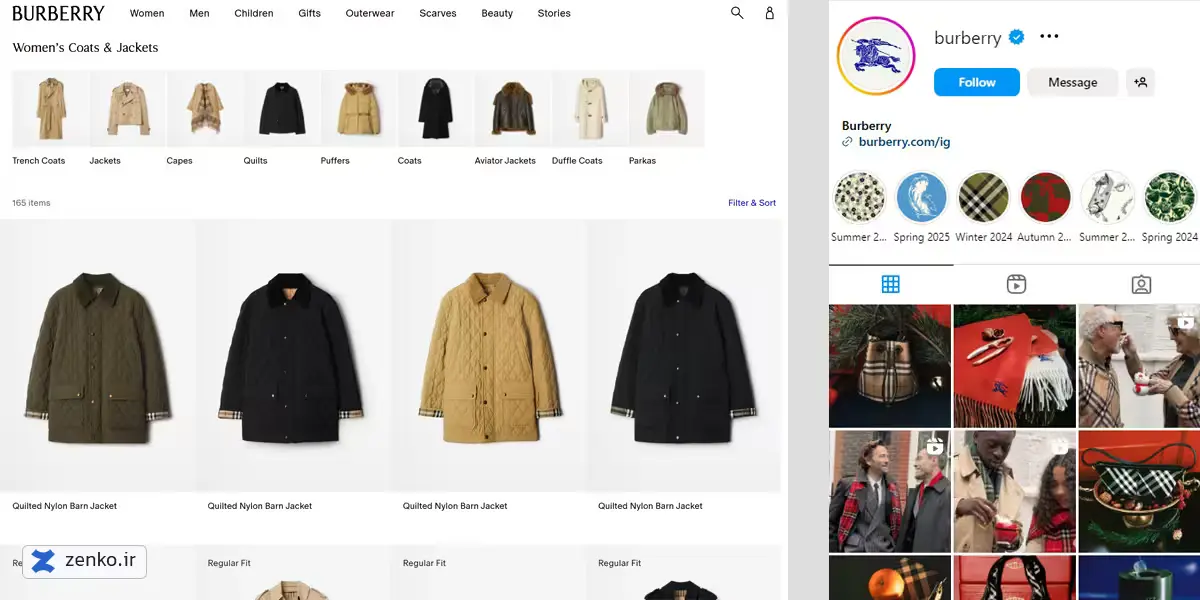Open the Women menu
1200x600 pixels.
(x=147, y=13)
